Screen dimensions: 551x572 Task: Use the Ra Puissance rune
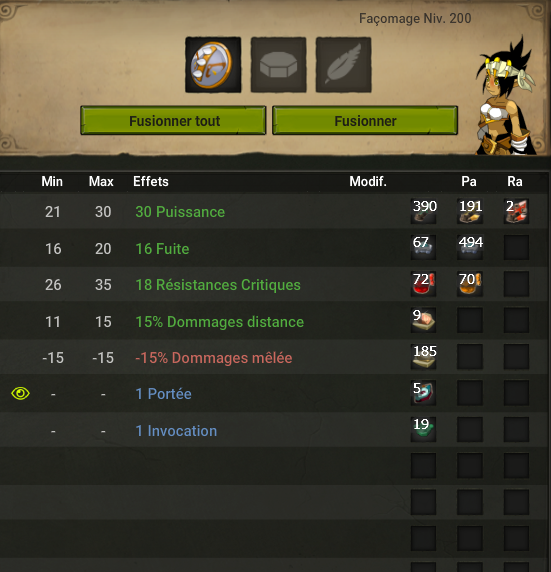(516, 211)
